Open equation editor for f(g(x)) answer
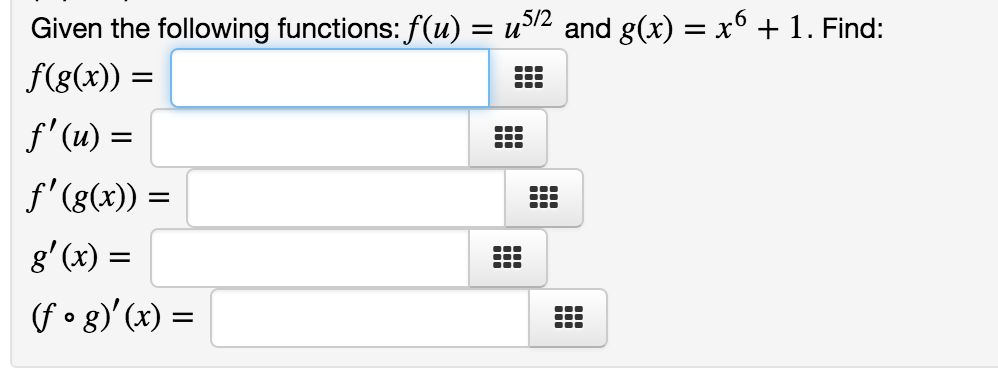The height and width of the screenshot is (374, 998). pyautogui.click(x=528, y=78)
